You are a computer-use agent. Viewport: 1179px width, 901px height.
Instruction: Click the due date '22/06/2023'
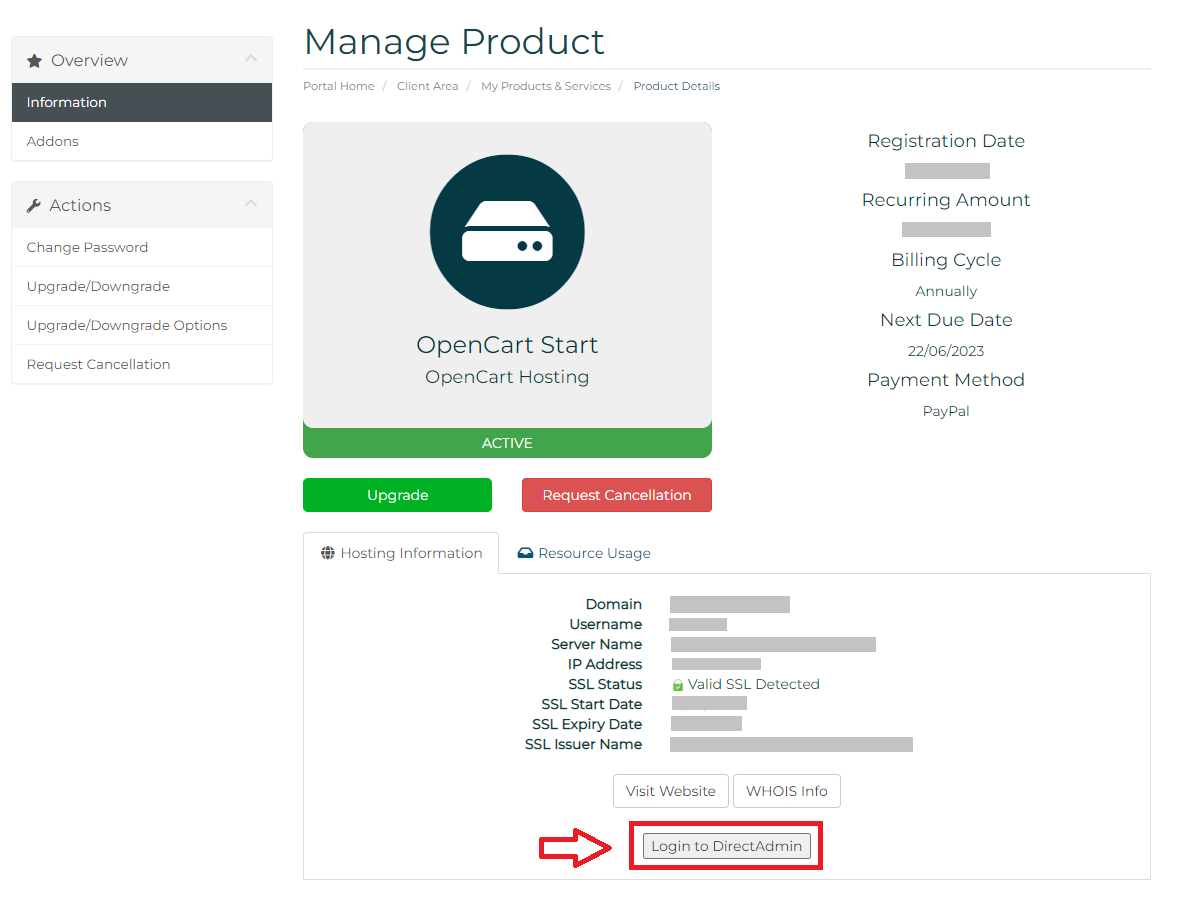coord(946,351)
